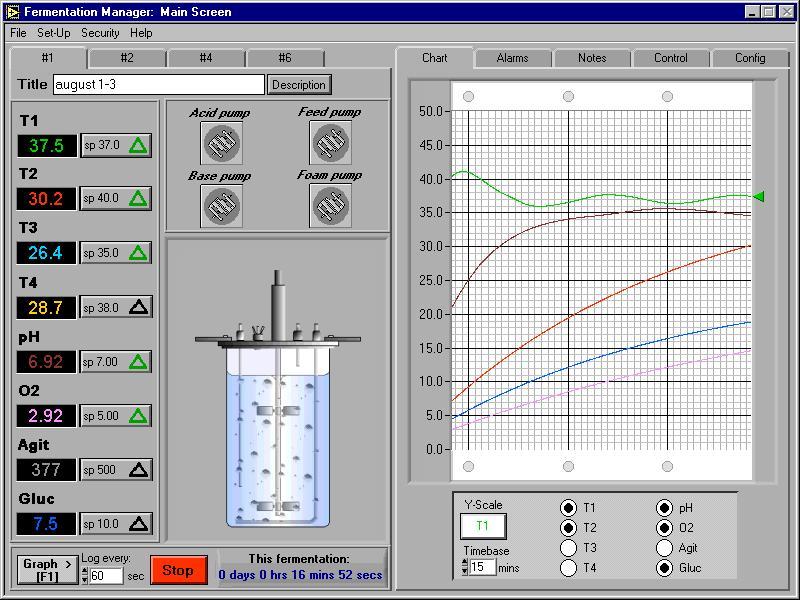The width and height of the screenshot is (800, 600).
Task: Toggle the Acid pump icon
Action: [x=221, y=143]
